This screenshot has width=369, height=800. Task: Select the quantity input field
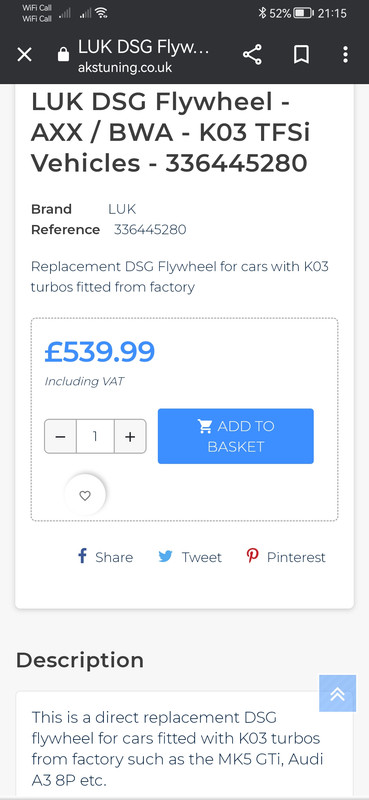(95, 437)
